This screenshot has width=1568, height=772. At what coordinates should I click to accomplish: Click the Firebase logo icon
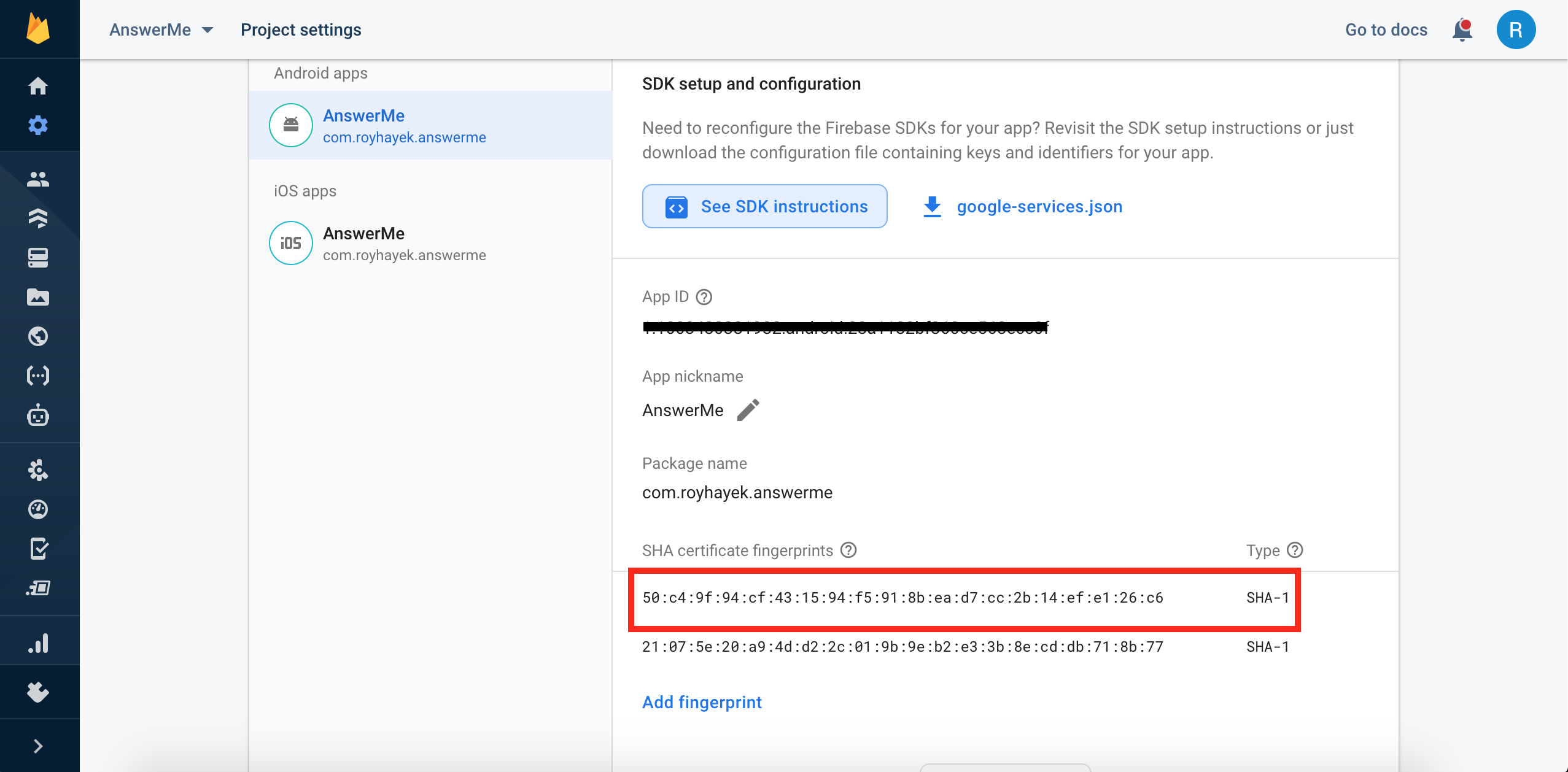click(x=38, y=29)
